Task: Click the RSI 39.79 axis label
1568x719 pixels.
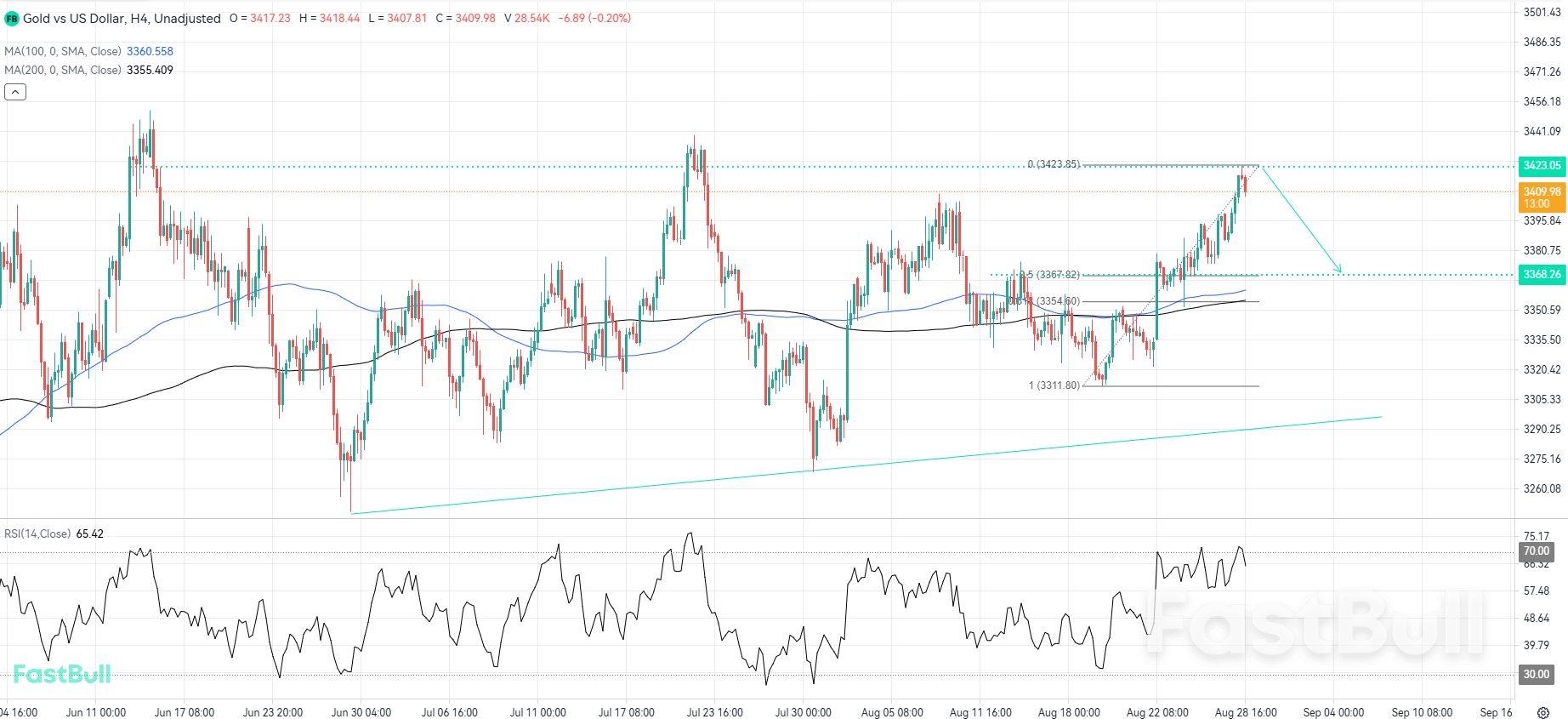Action: 1536,646
